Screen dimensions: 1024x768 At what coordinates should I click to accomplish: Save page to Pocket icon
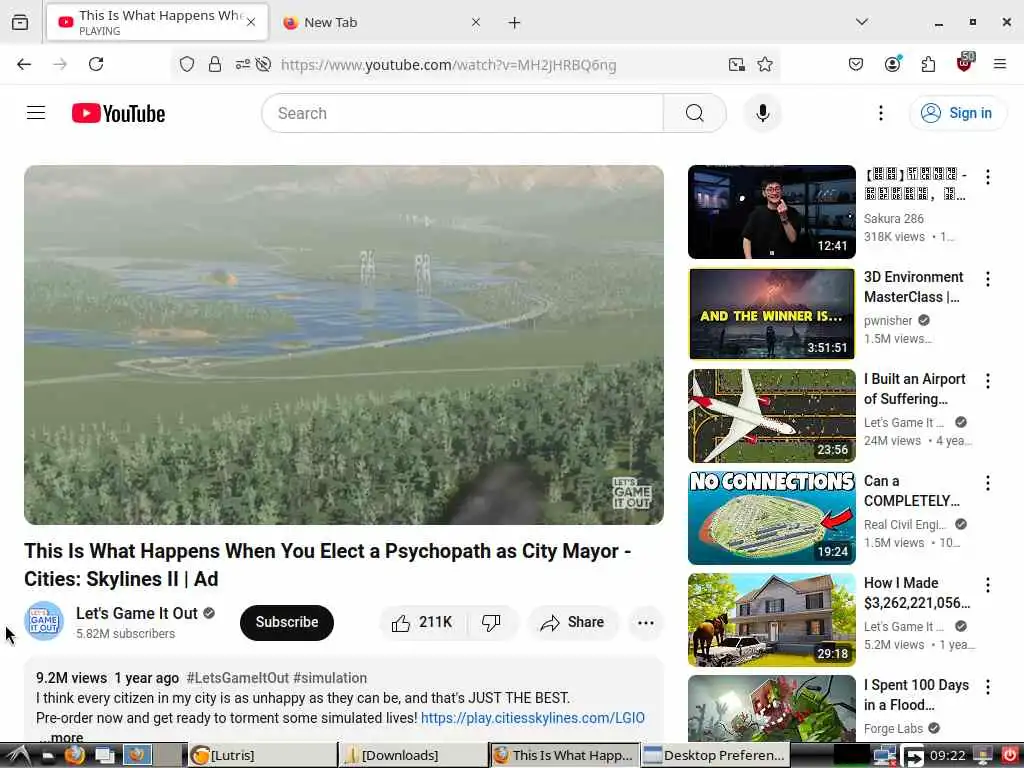coord(856,64)
